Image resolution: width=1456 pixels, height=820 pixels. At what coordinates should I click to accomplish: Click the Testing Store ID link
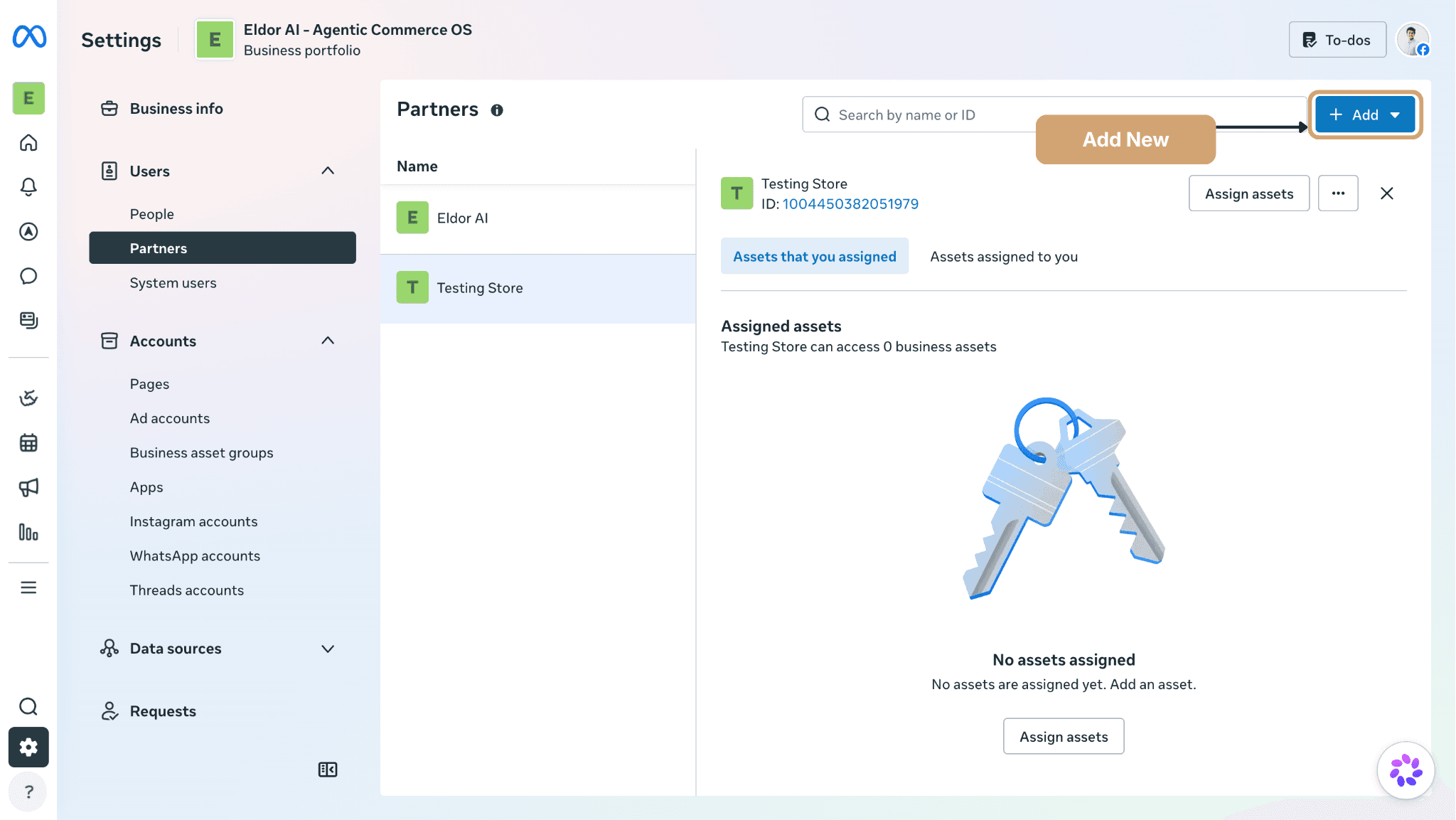(850, 204)
